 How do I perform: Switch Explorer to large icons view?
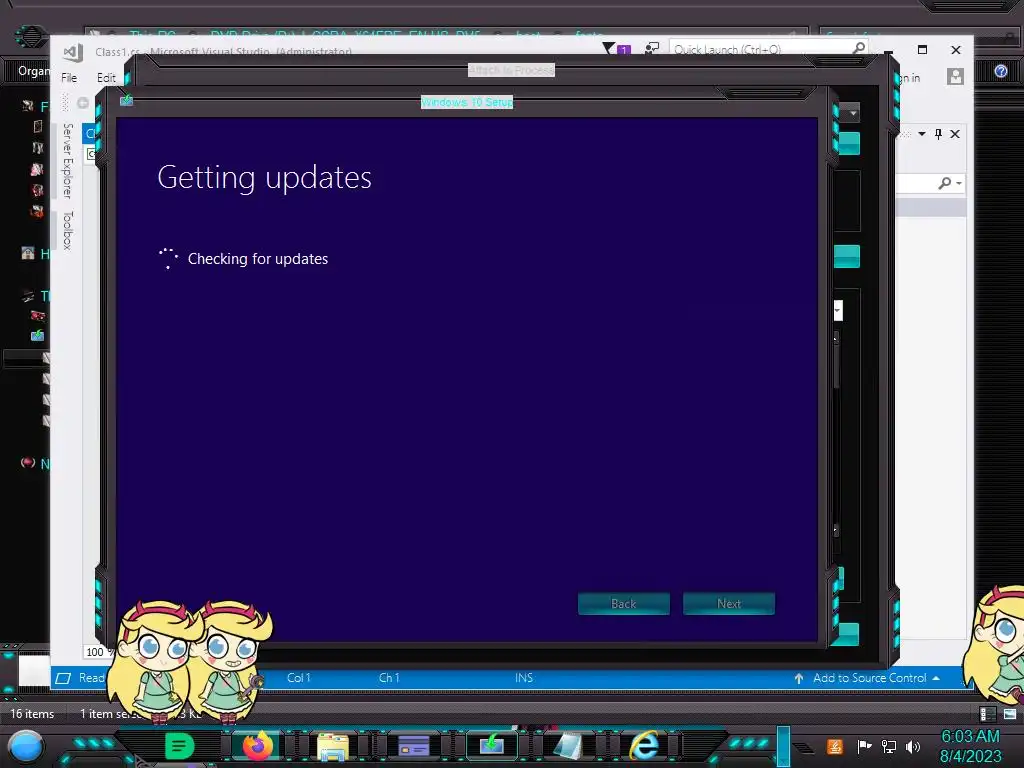[1010, 714]
